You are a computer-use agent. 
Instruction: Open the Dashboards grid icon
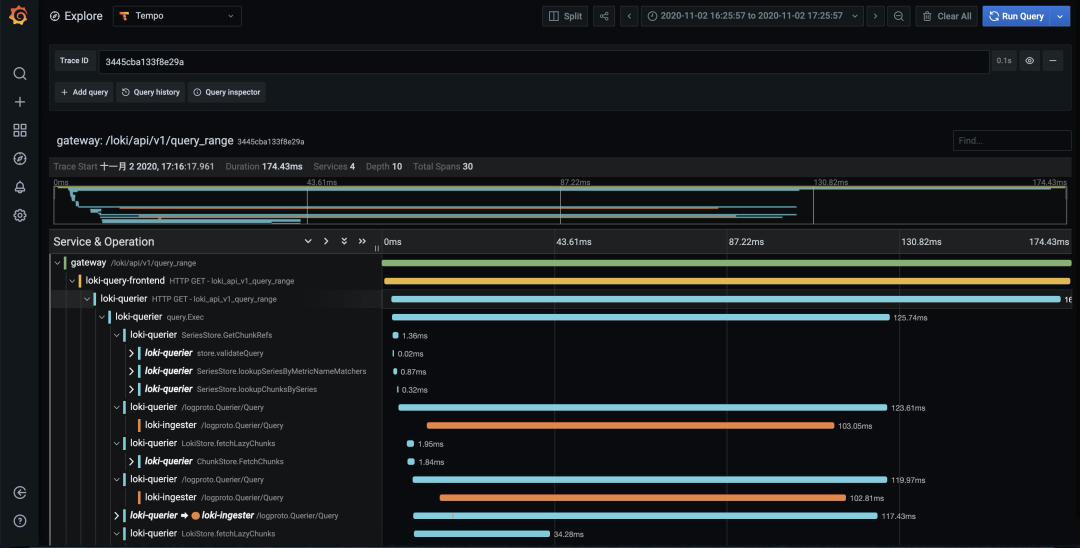20,130
